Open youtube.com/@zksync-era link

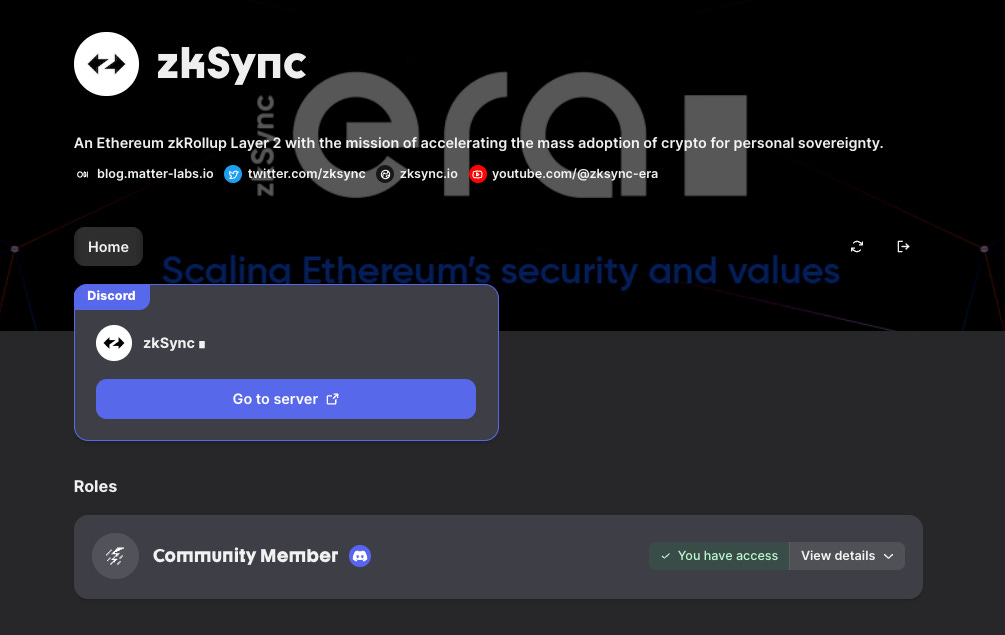tap(575, 174)
